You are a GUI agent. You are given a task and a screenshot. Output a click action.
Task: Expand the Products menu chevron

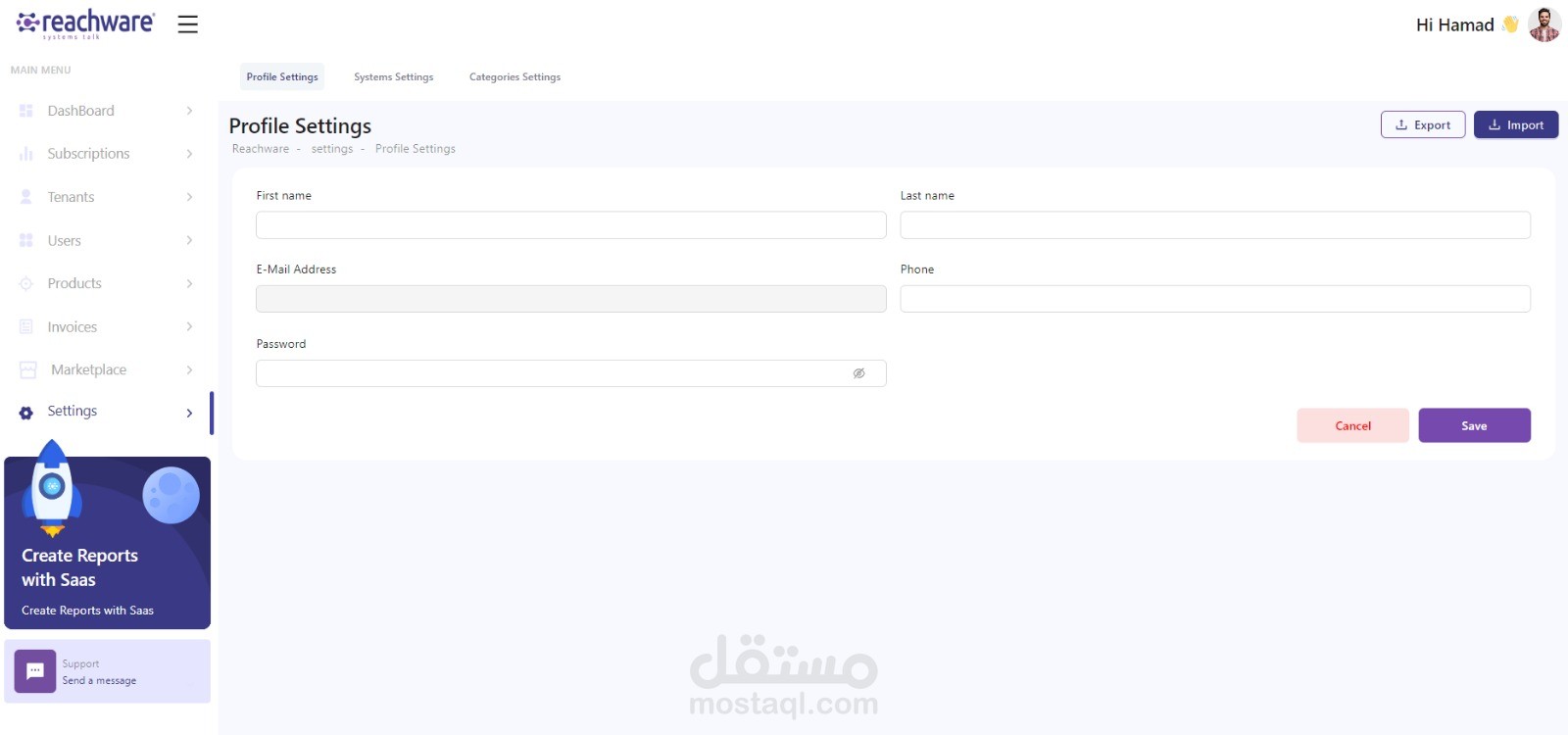189,283
